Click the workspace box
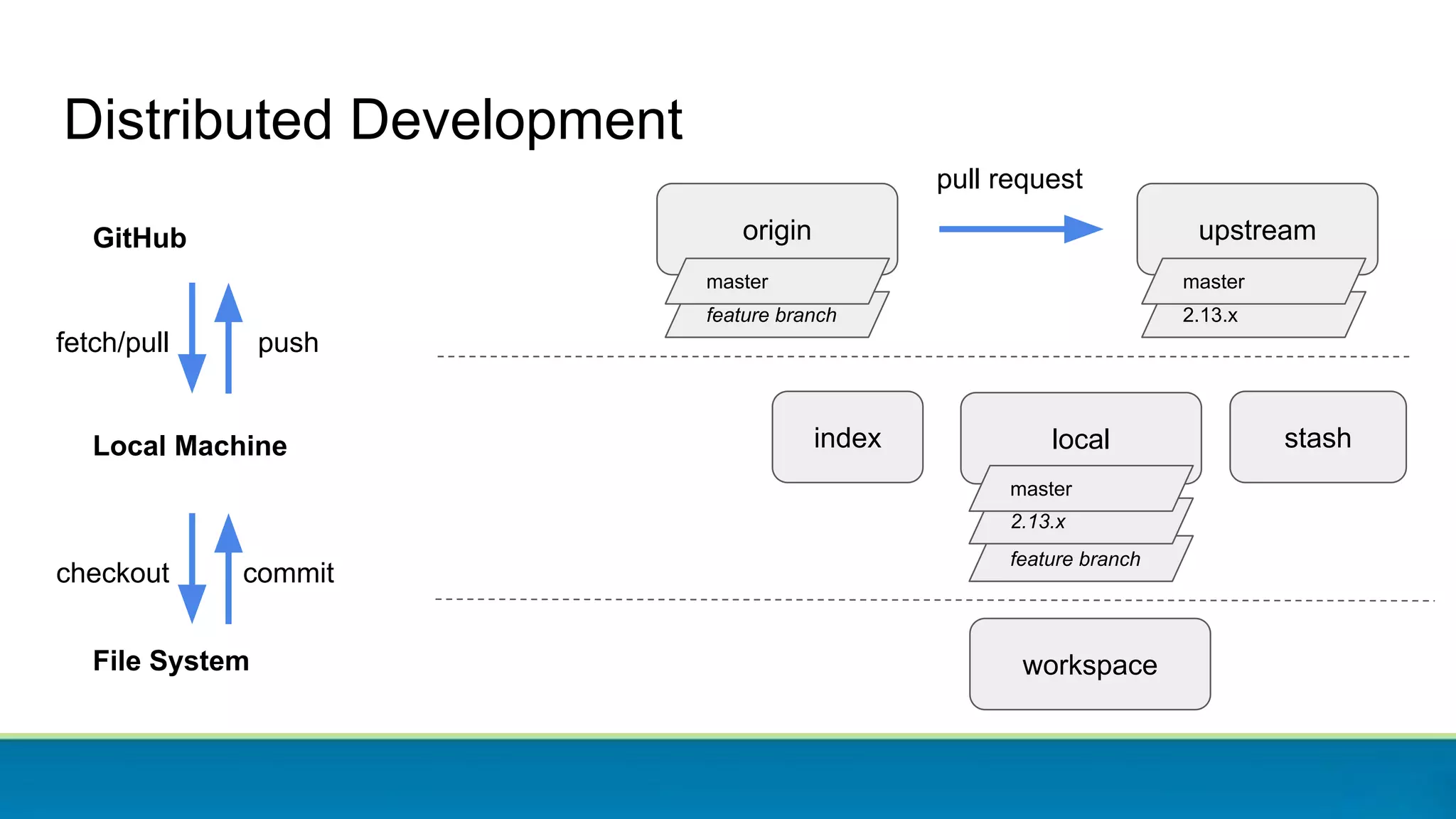Screen dimensions: 1456x819 [x=1089, y=664]
